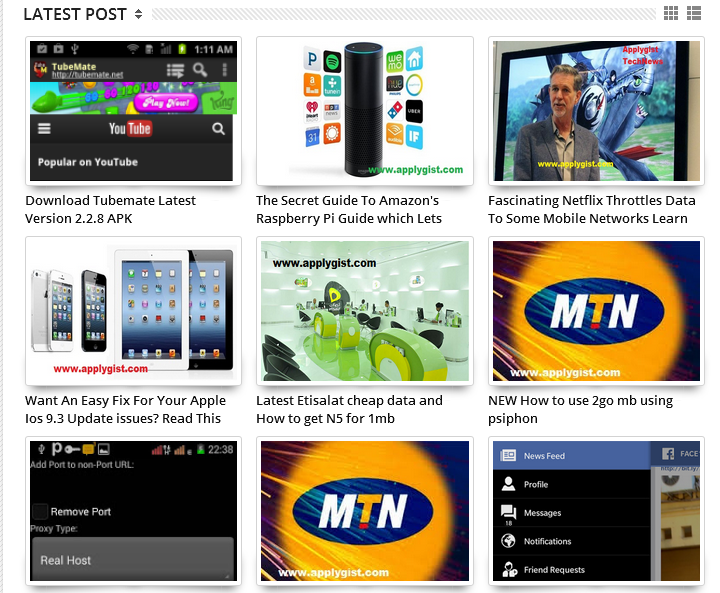Expand the Latest Post sort arrows

(138, 14)
